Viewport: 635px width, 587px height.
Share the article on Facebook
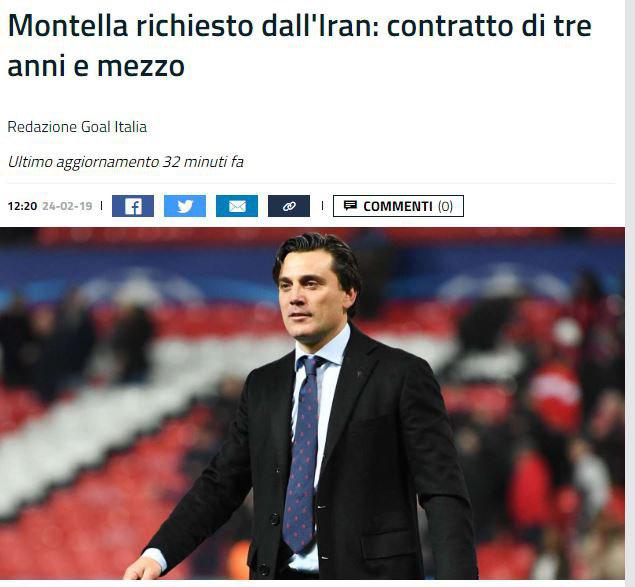coord(133,206)
